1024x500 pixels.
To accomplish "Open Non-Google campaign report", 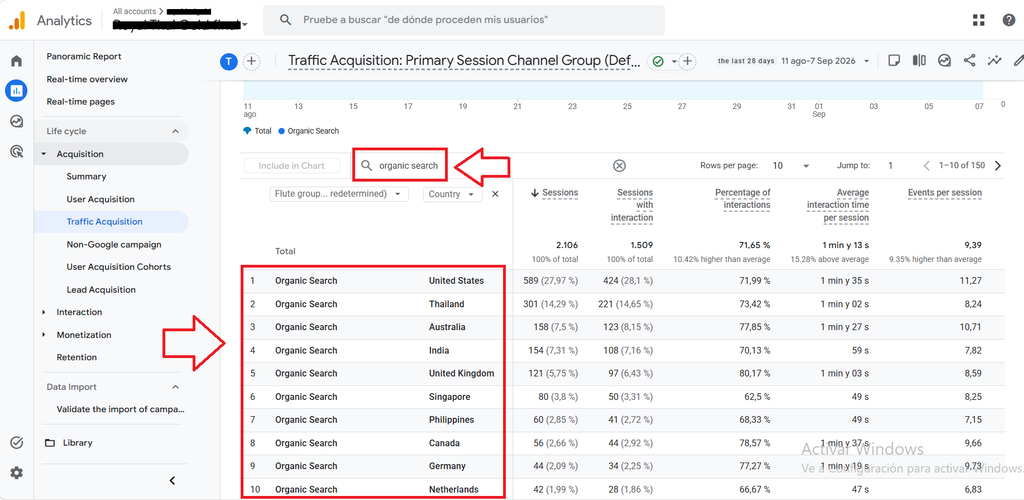I will (x=114, y=244).
